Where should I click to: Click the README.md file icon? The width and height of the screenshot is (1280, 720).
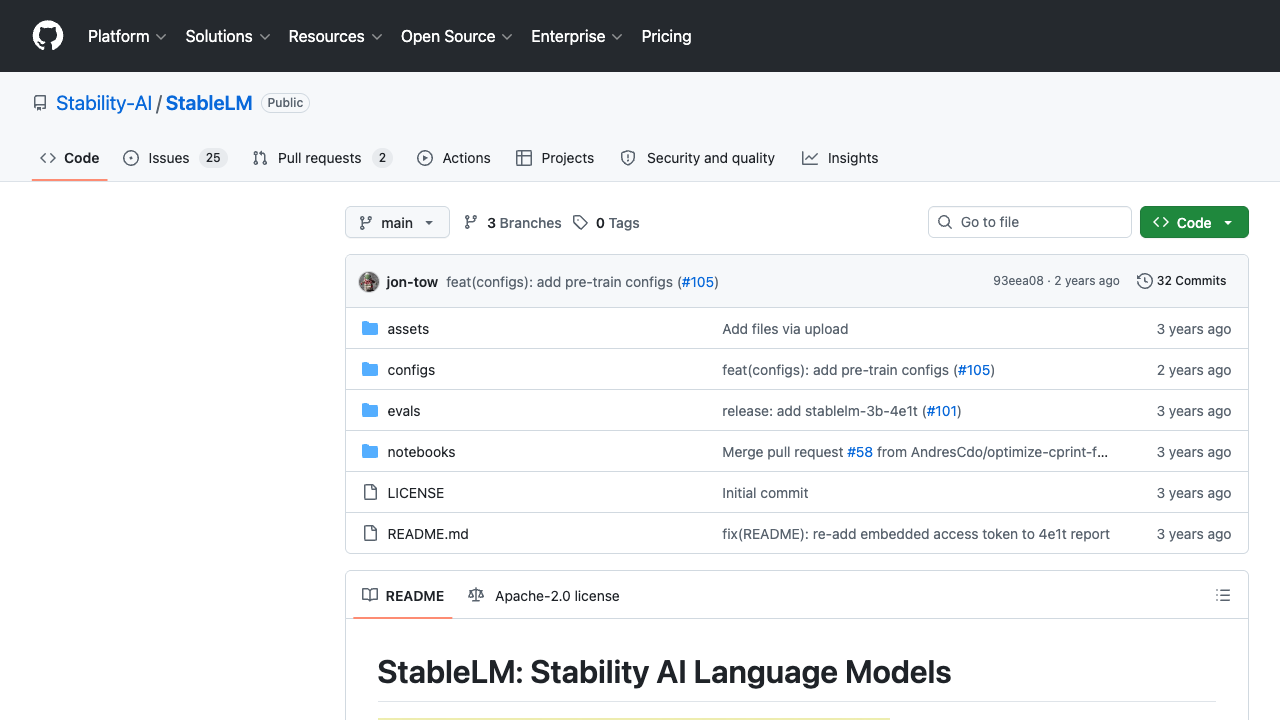click(x=370, y=534)
